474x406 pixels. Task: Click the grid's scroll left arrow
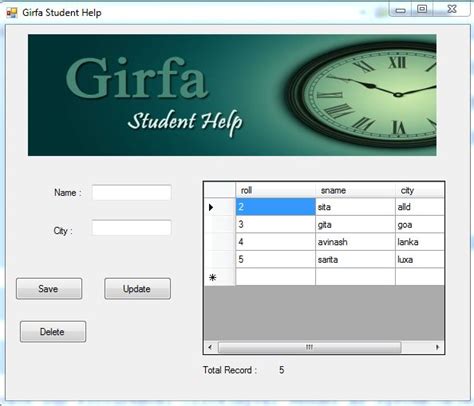(x=210, y=347)
